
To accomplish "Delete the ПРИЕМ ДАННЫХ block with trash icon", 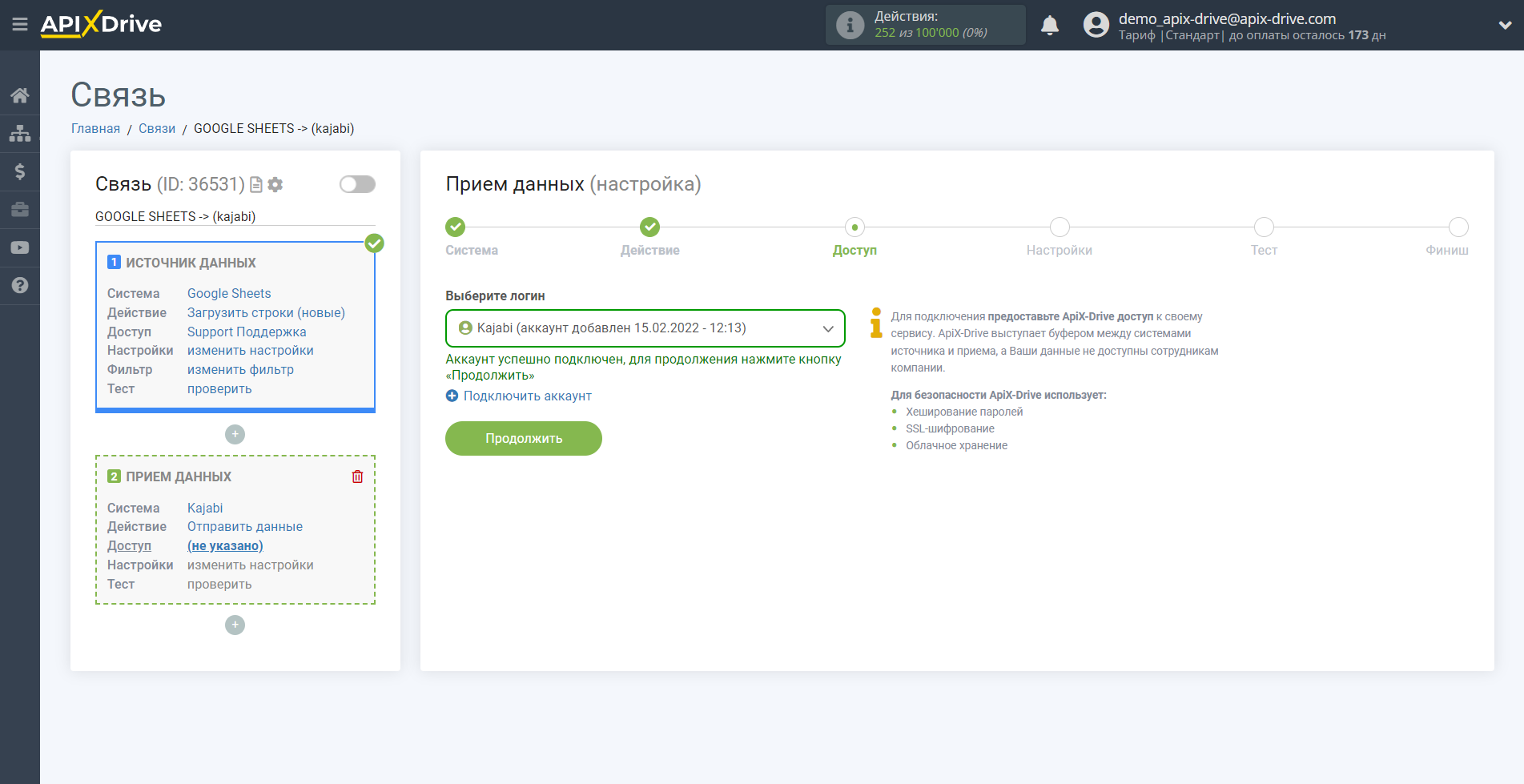I will [358, 476].
